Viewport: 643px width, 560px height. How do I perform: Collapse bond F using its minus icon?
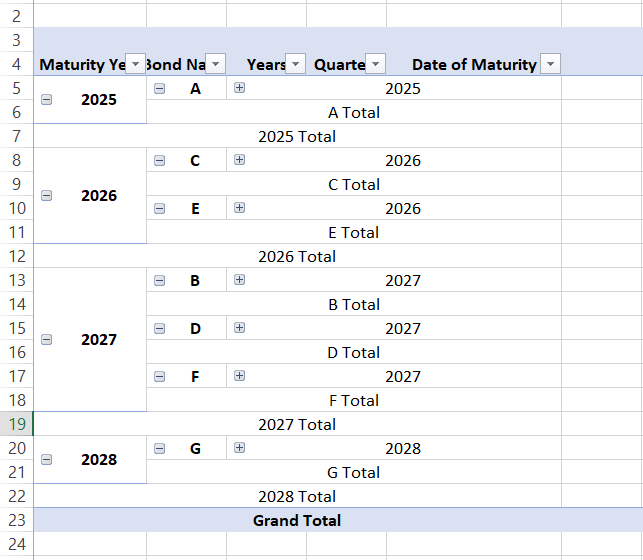point(160,376)
